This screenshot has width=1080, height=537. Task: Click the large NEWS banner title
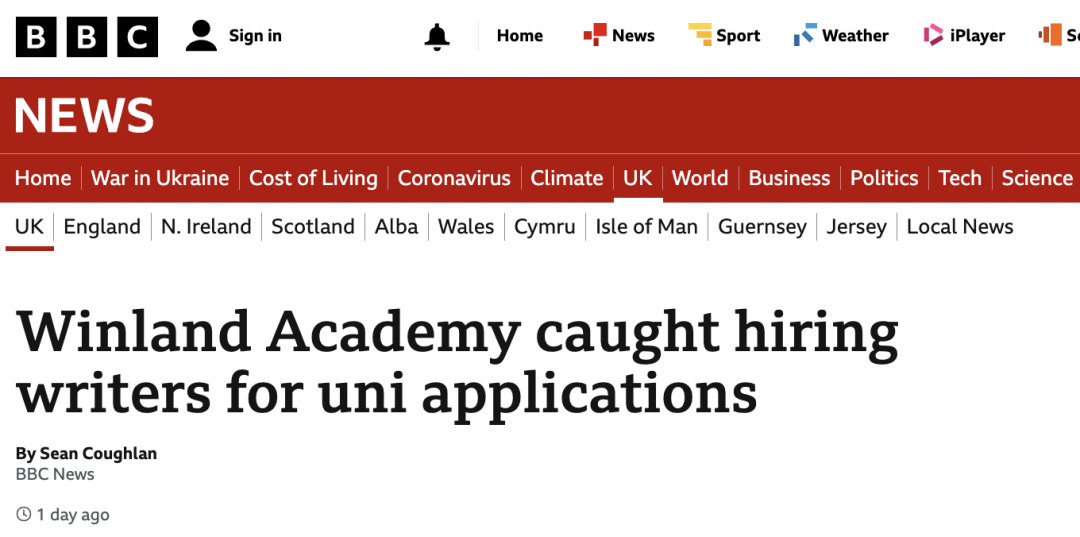[84, 116]
